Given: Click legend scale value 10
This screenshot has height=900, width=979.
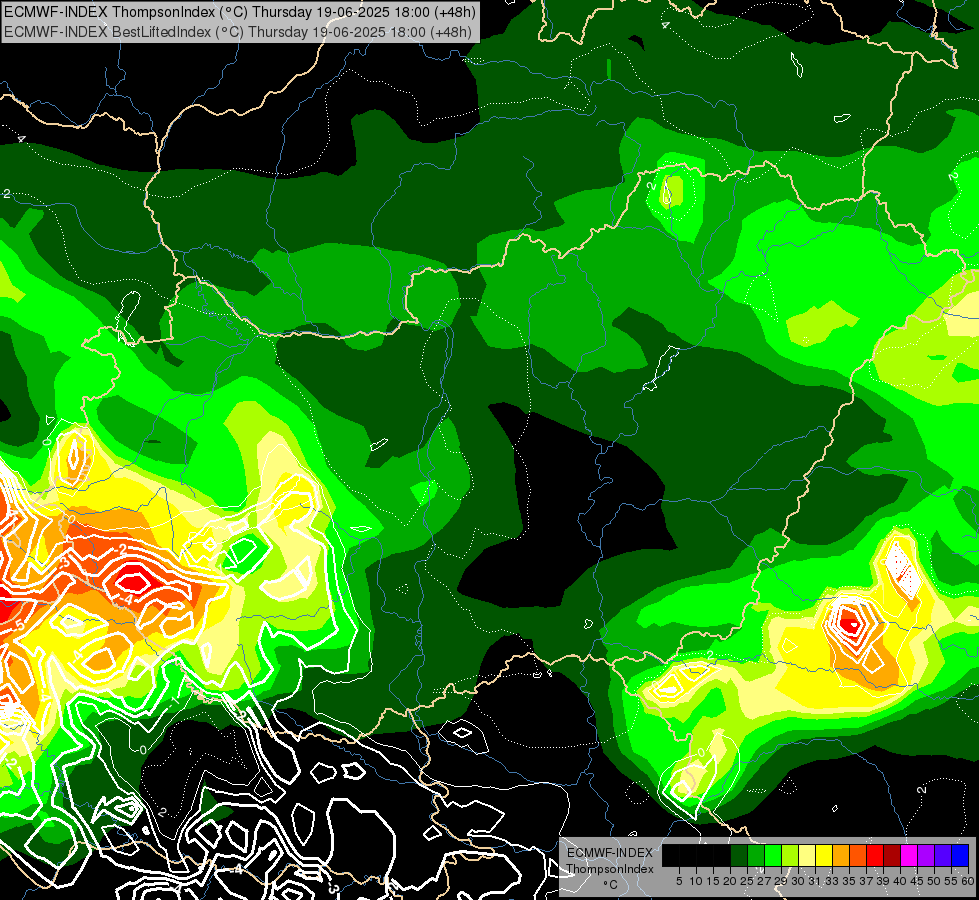Looking at the screenshot, I should tap(696, 881).
